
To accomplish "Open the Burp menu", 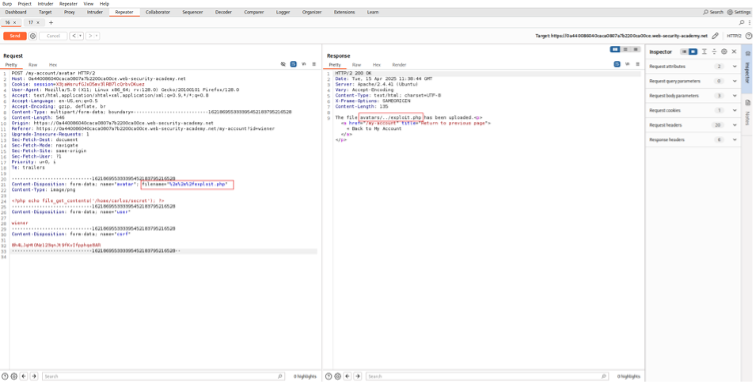I will [7, 3].
